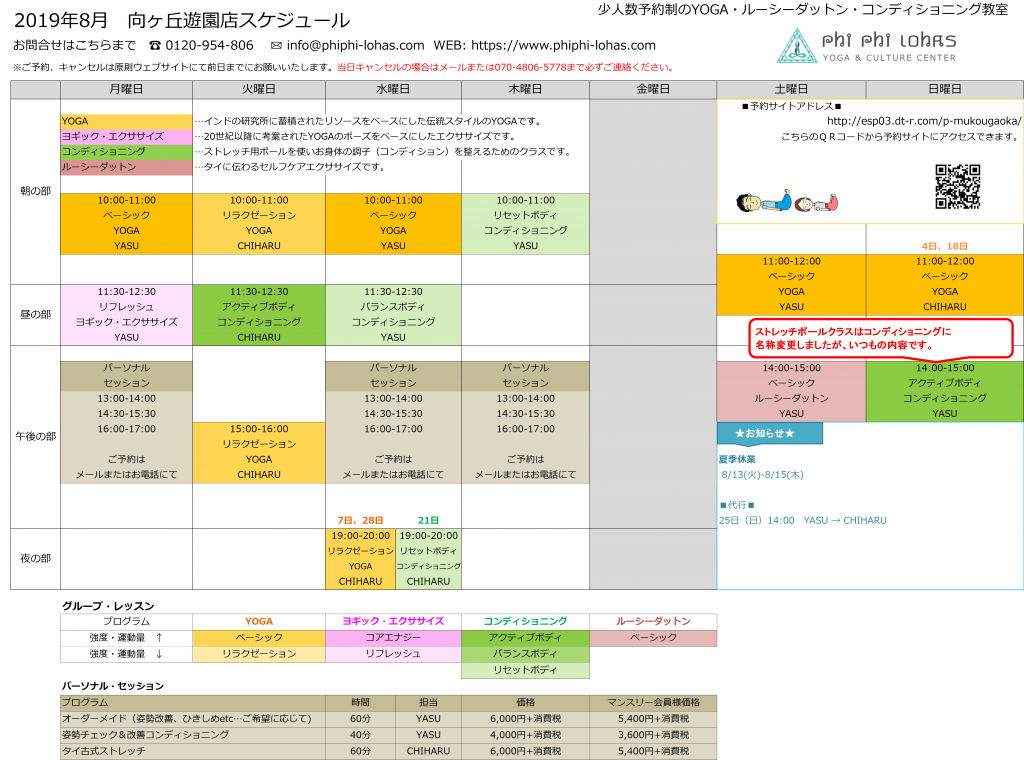Select the 火曜日 column header
This screenshot has width=1024, height=760.
click(x=259, y=89)
